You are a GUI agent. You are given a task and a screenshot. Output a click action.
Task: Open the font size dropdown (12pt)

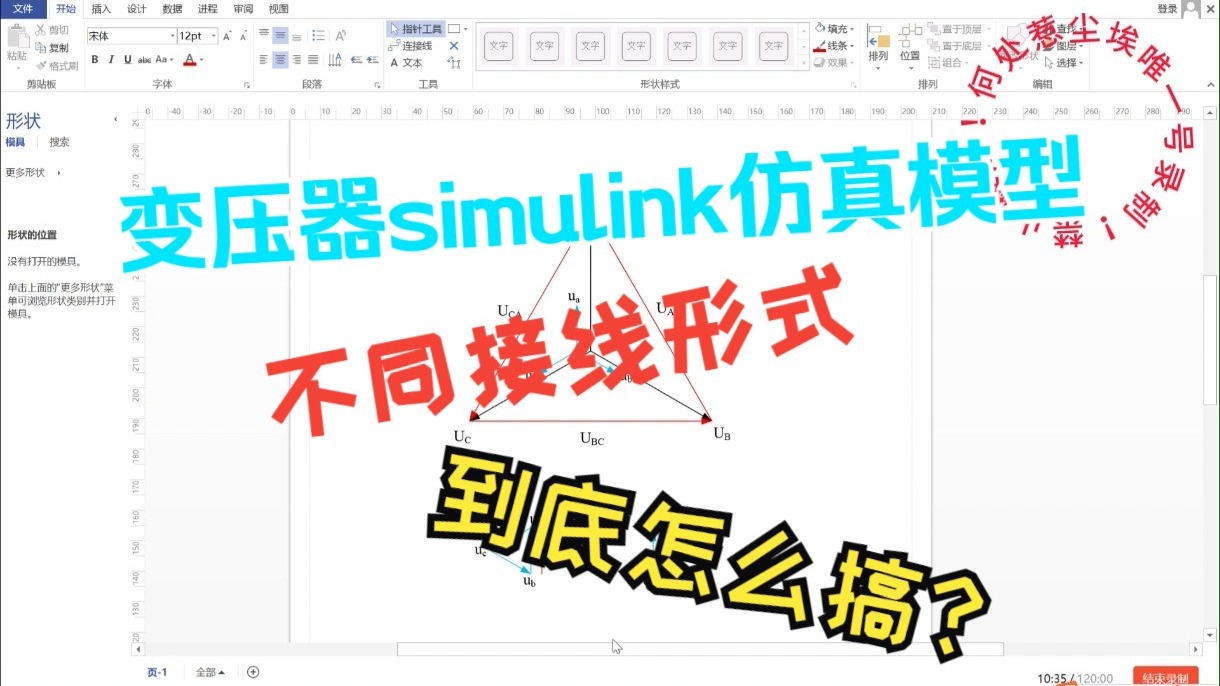[213, 36]
